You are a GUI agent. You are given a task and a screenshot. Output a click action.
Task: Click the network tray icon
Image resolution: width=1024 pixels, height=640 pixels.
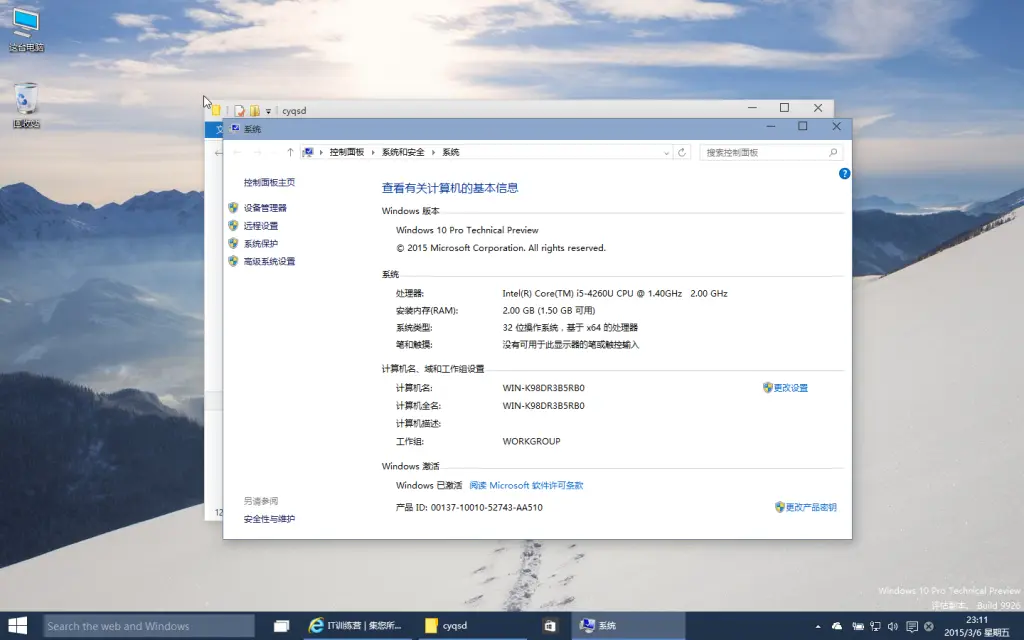pyautogui.click(x=875, y=626)
